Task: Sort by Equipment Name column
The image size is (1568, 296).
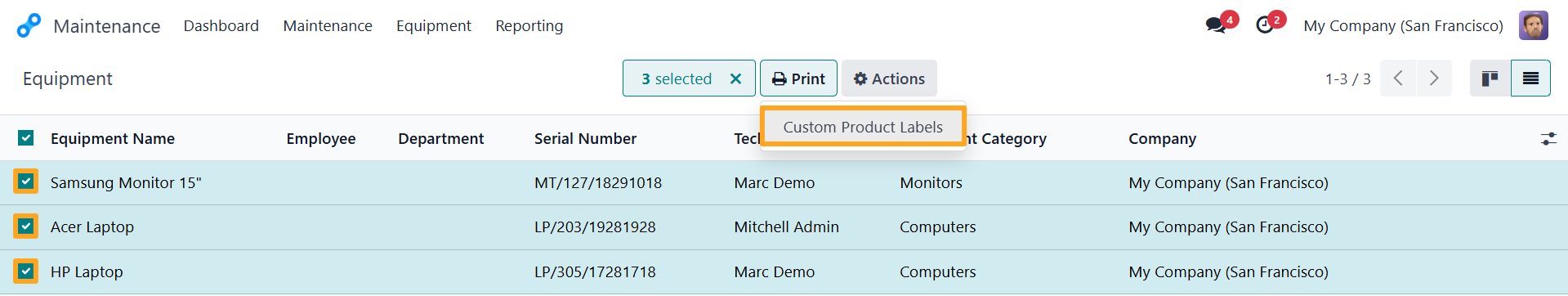Action: (x=113, y=139)
